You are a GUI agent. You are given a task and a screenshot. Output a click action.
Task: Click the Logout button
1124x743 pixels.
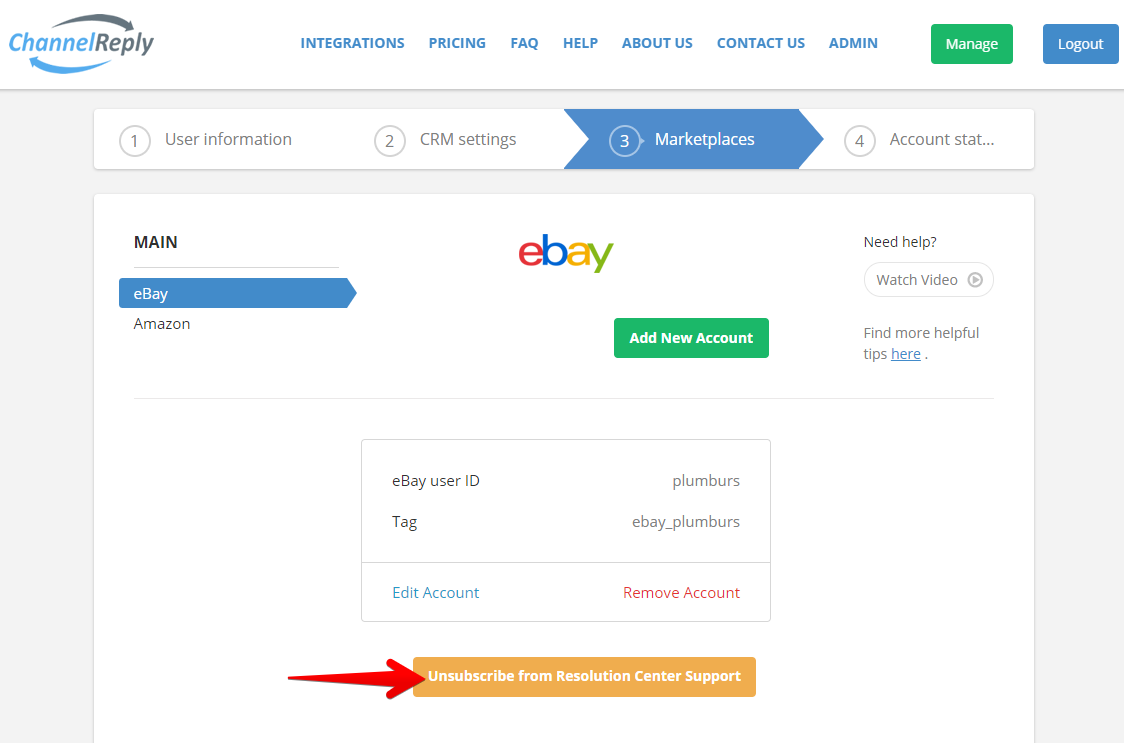click(x=1080, y=44)
